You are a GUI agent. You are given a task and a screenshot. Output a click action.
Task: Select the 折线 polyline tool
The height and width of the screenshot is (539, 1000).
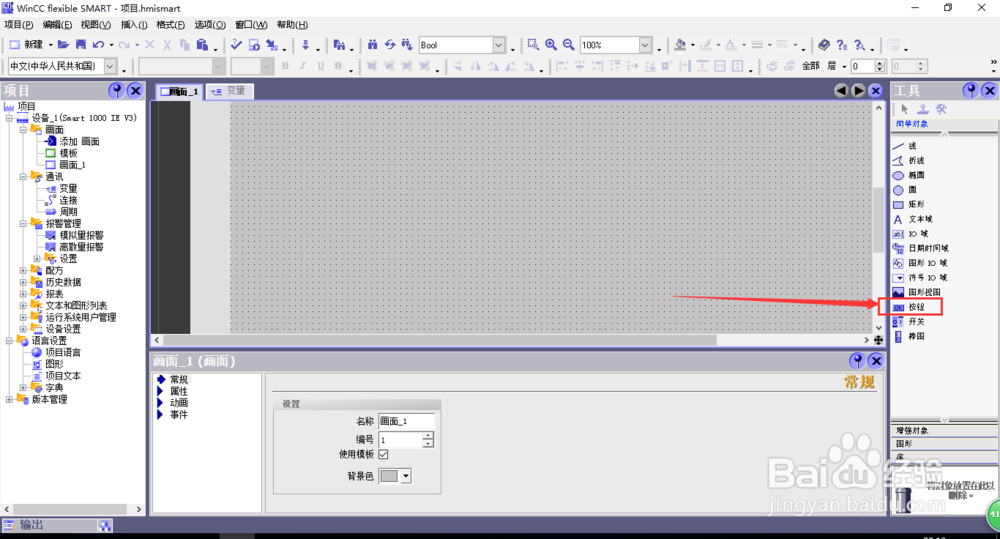pos(916,161)
